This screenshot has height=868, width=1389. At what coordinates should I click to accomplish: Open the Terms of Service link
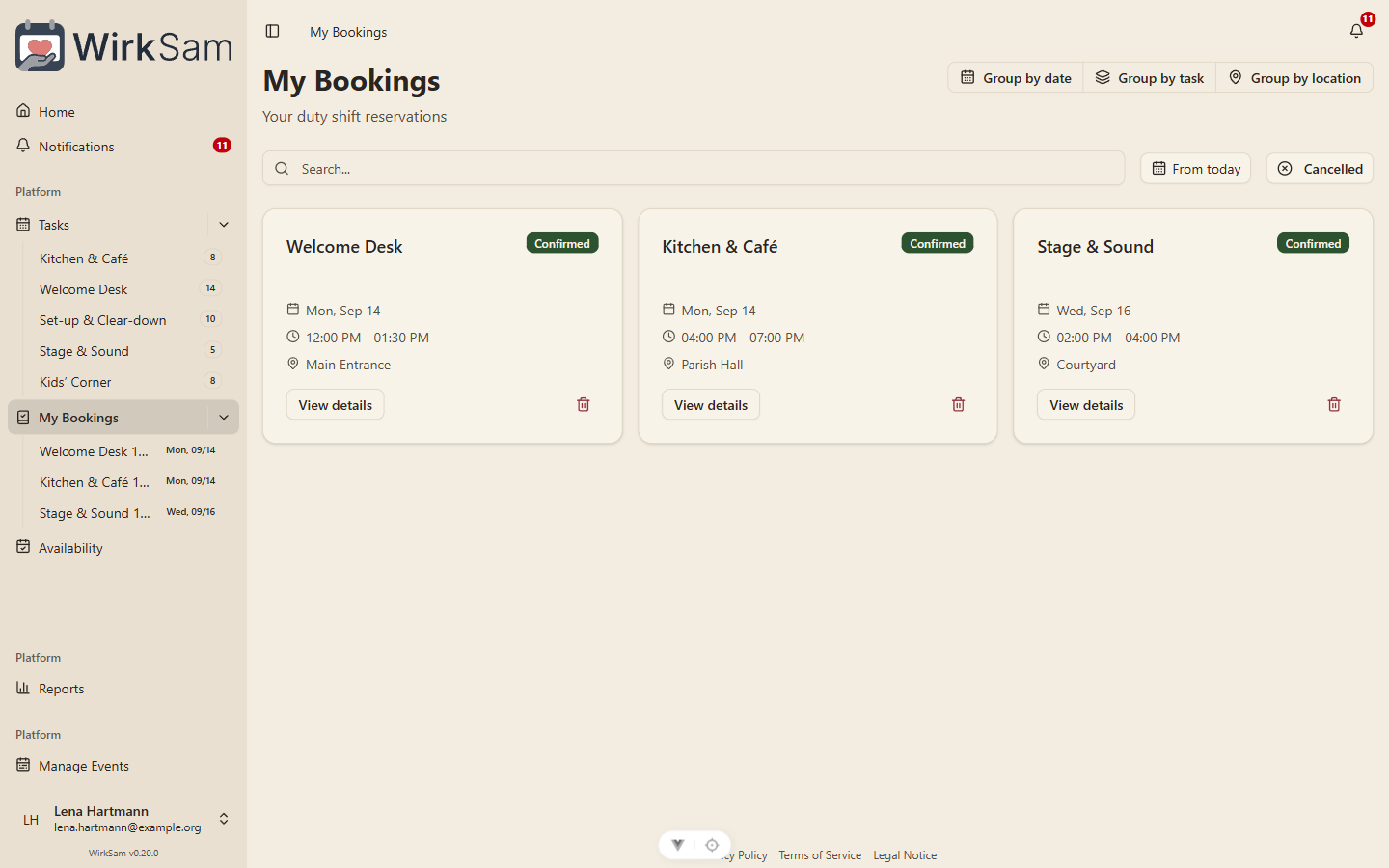[820, 855]
